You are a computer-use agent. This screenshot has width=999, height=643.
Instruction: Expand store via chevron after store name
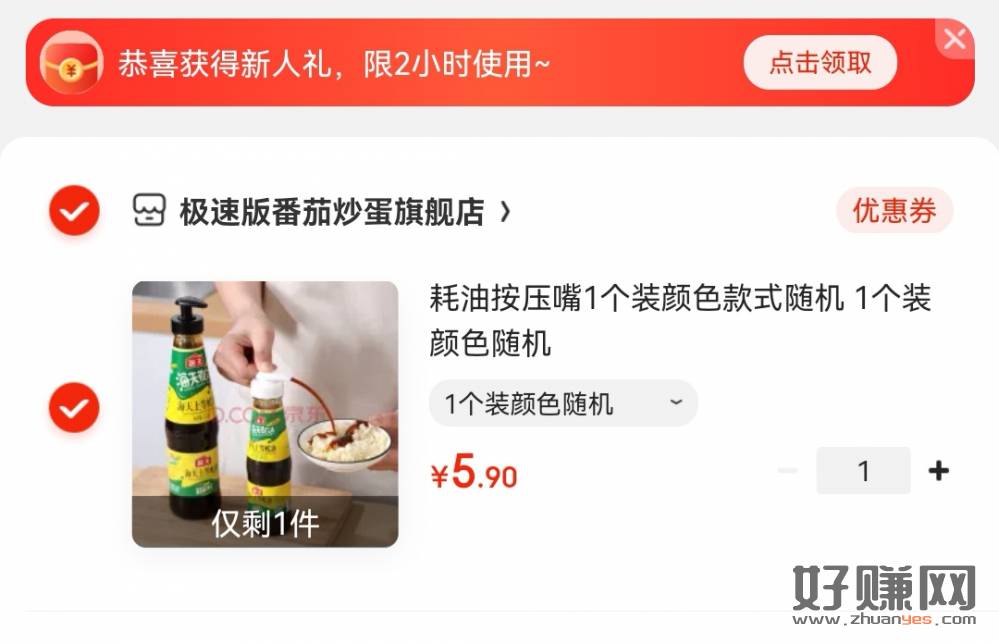coord(505,212)
